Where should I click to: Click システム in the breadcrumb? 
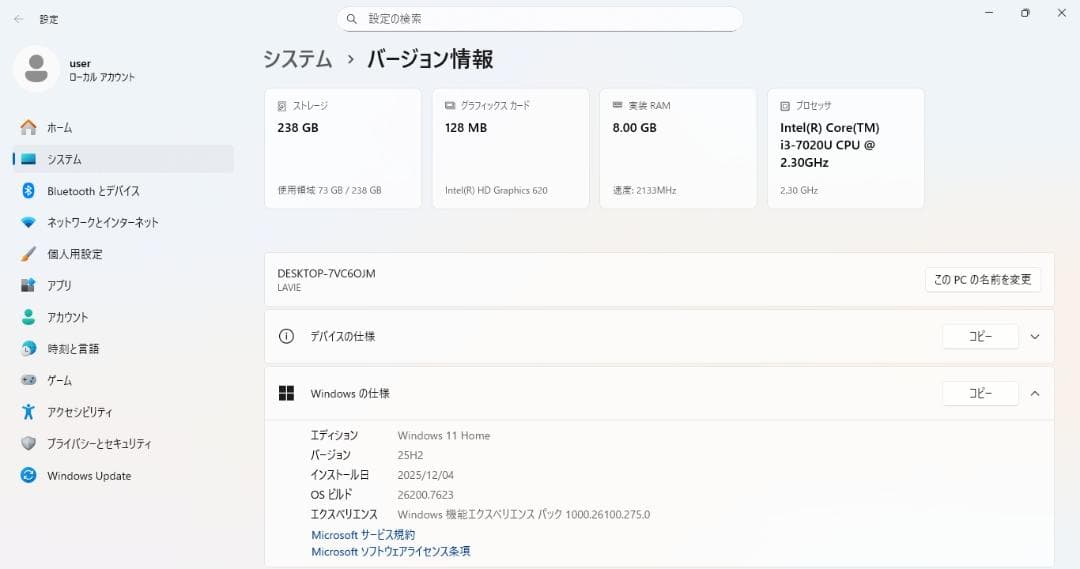[x=298, y=59]
